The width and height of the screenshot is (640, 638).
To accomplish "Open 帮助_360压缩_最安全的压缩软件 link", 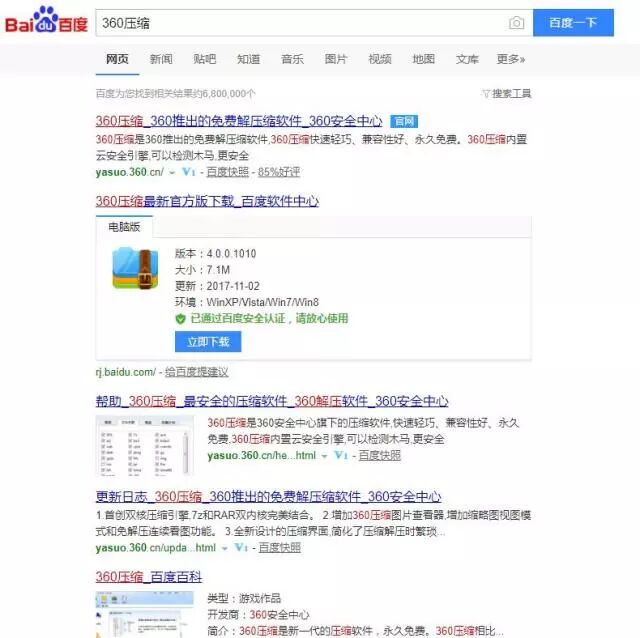I will pyautogui.click(x=272, y=402).
